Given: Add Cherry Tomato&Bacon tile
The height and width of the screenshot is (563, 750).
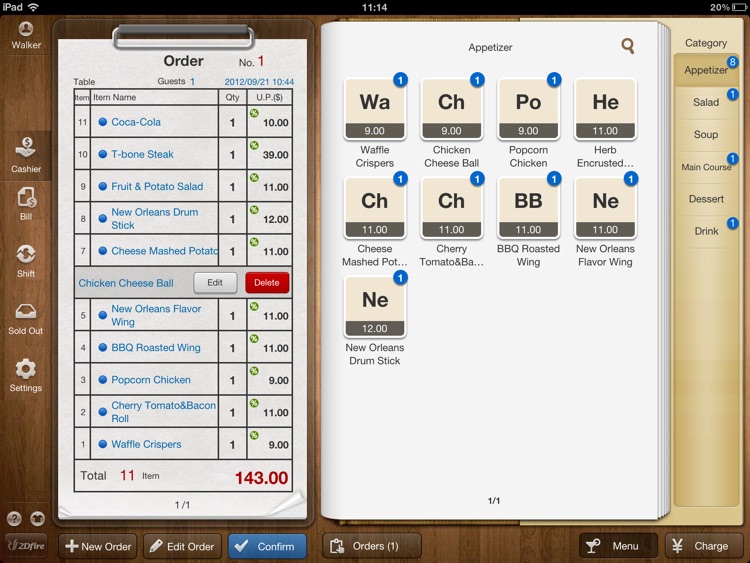Looking at the screenshot, I should [x=452, y=208].
